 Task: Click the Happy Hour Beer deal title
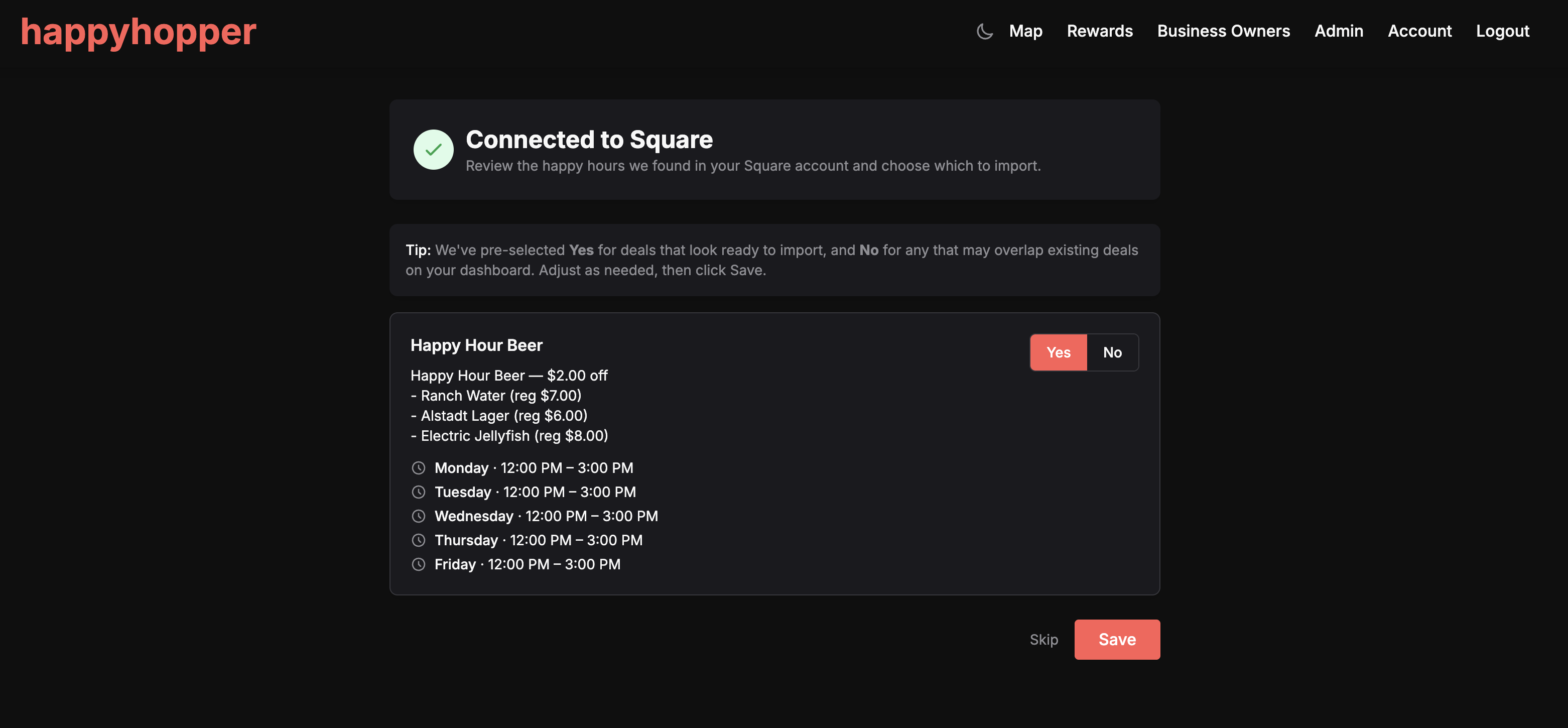[476, 345]
